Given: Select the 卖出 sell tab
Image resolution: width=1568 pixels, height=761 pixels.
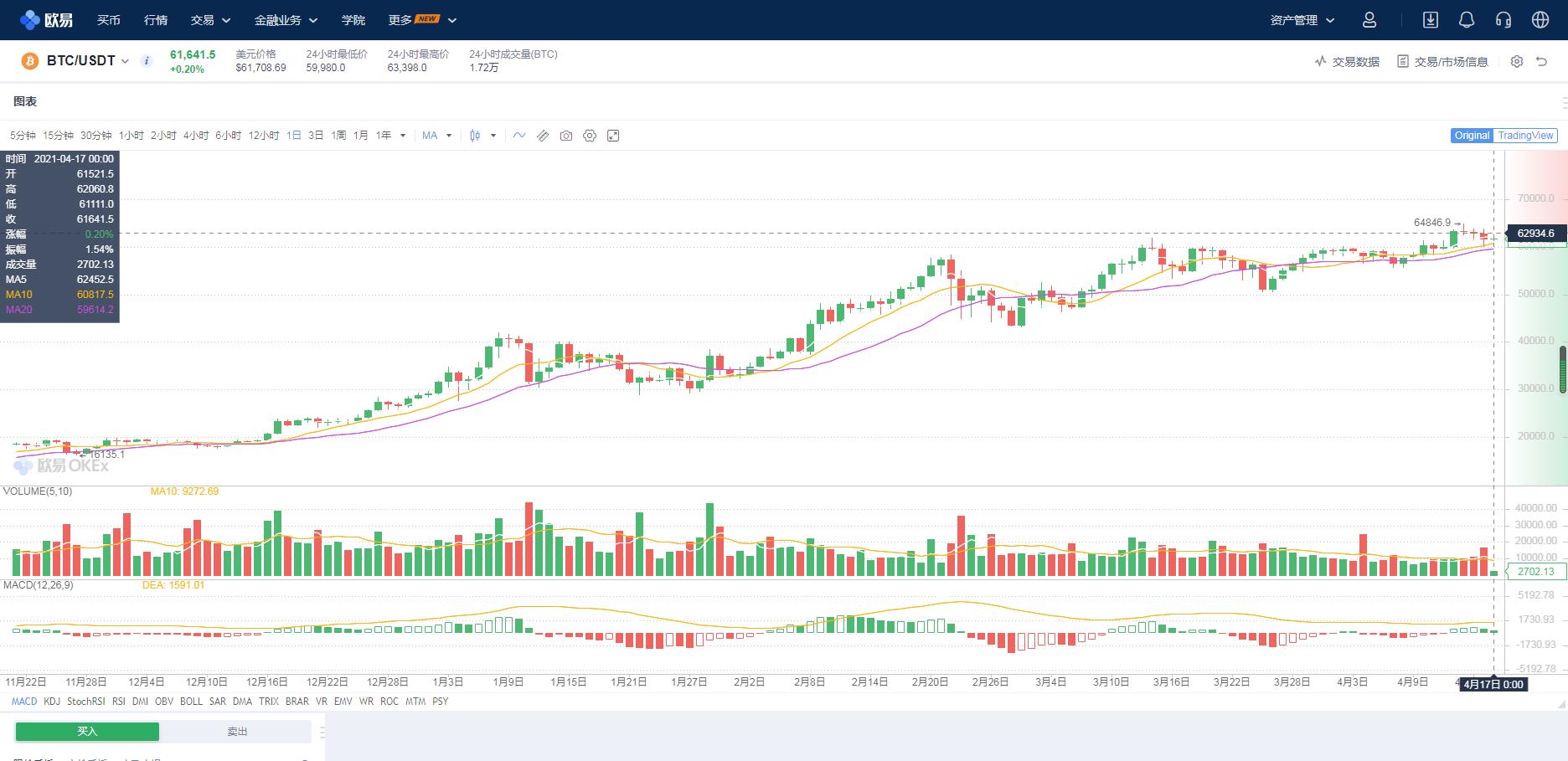Looking at the screenshot, I should pyautogui.click(x=237, y=732).
